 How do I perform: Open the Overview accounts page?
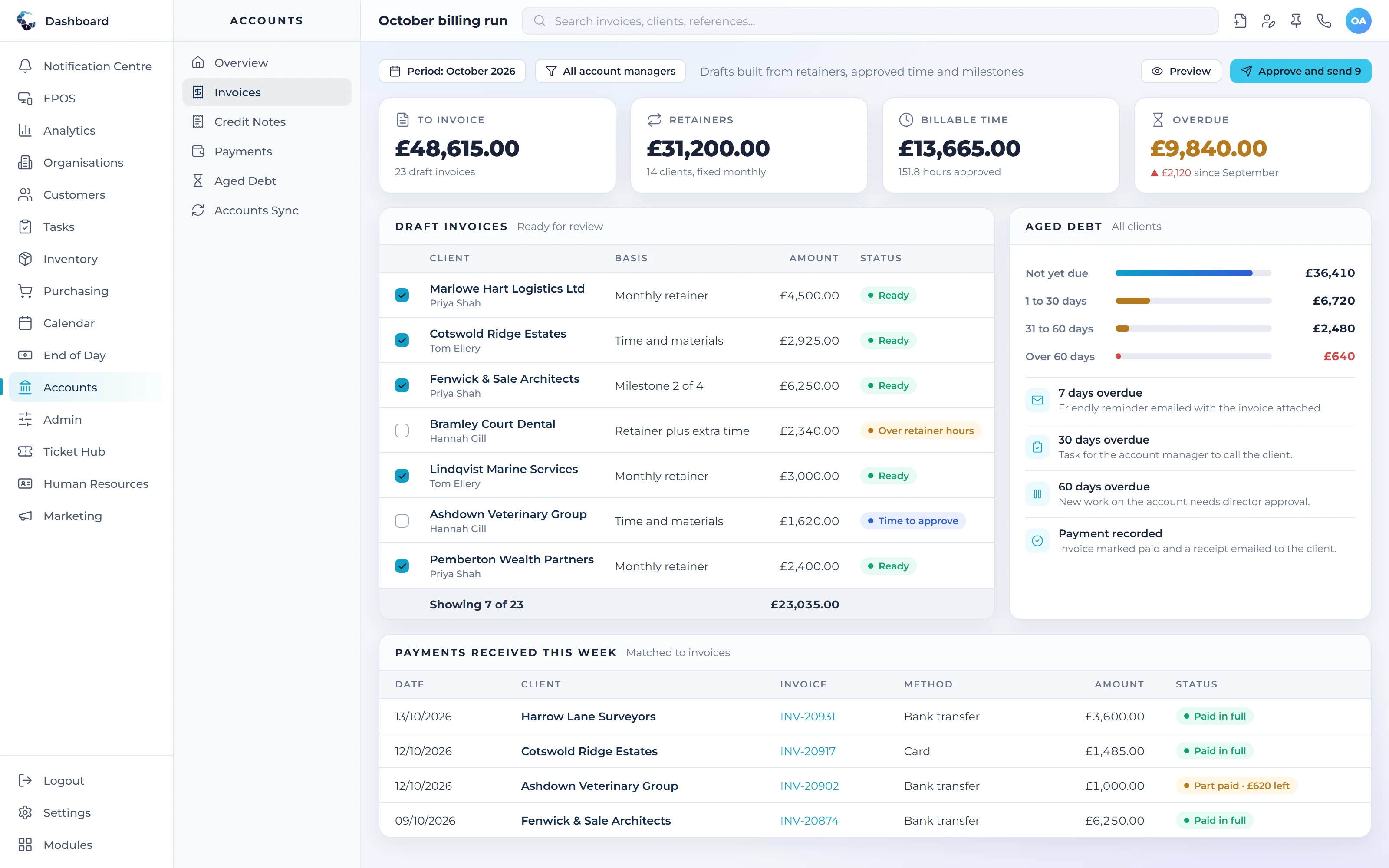(x=267, y=62)
